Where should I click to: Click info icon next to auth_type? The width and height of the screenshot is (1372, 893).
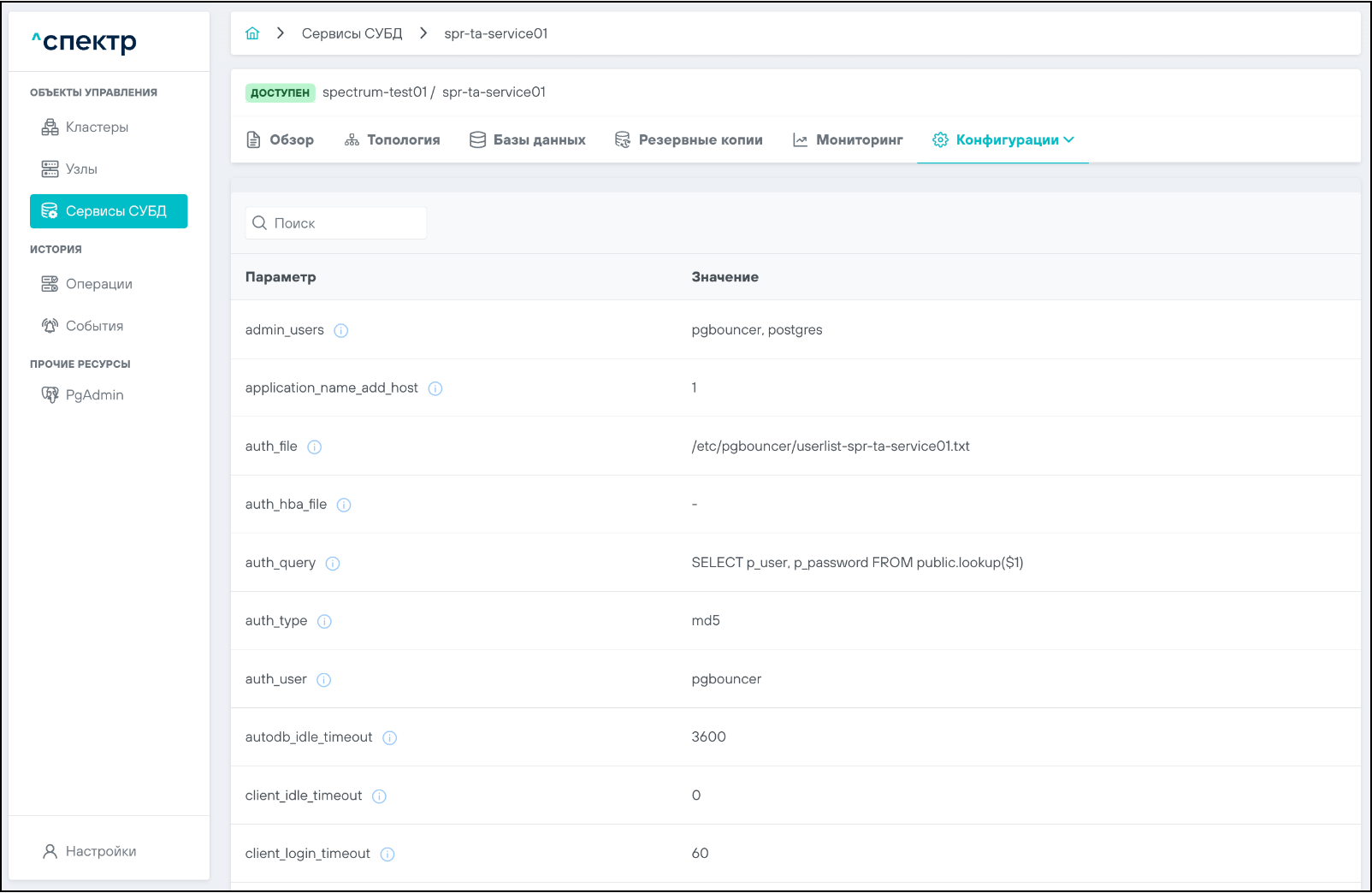coord(324,622)
